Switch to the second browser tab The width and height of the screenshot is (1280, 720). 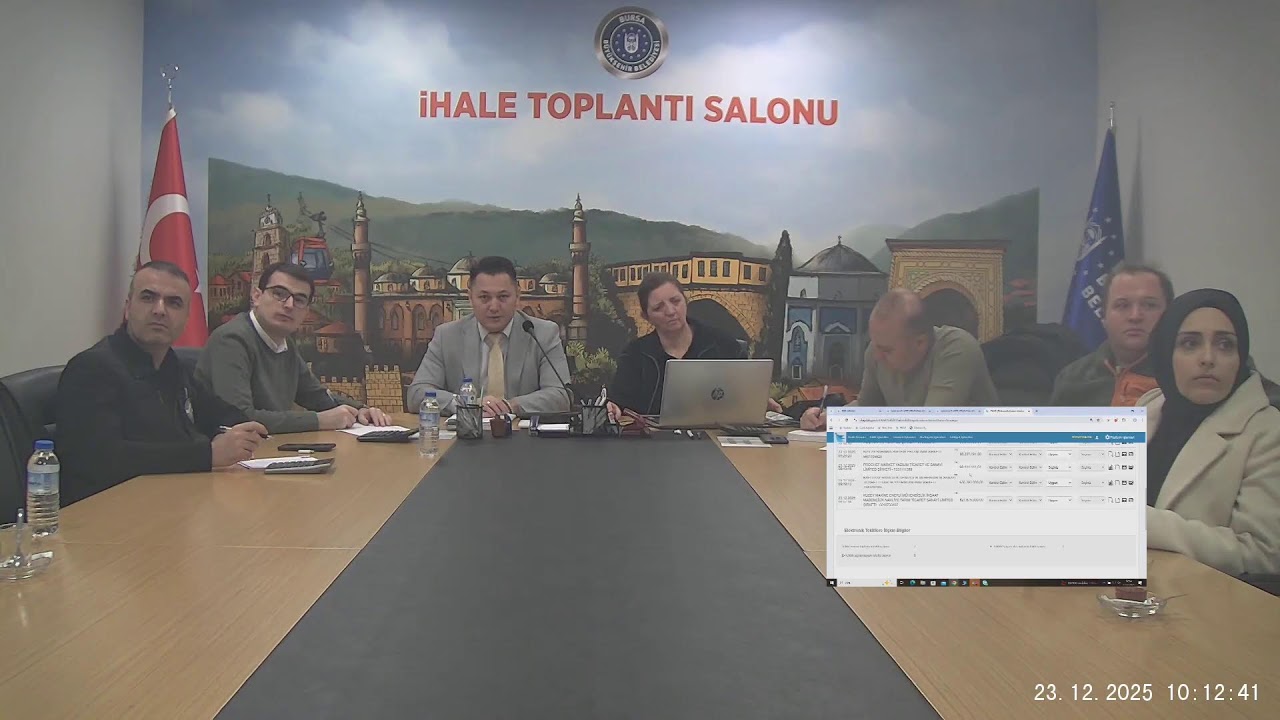pos(908,411)
